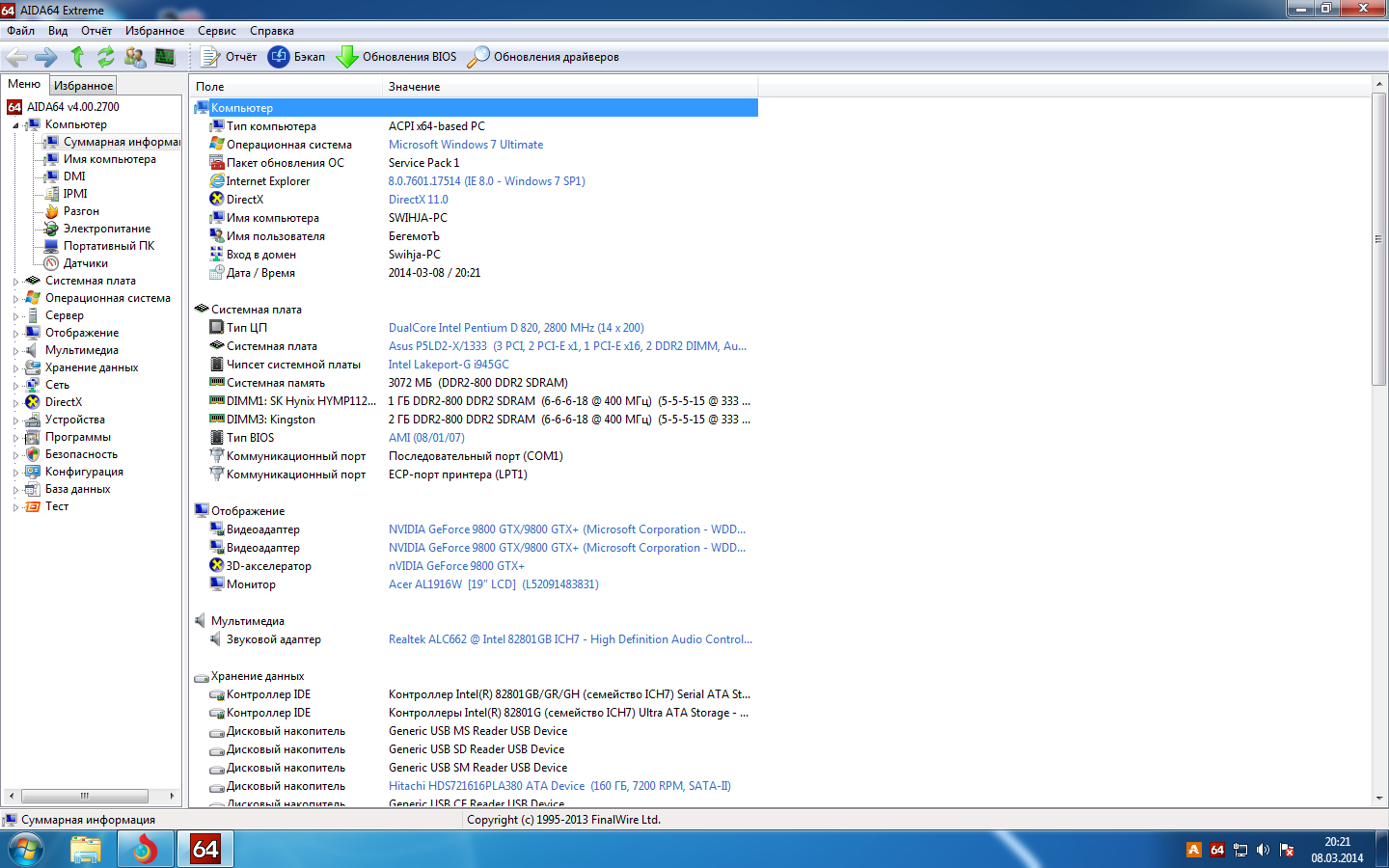The width and height of the screenshot is (1389, 868).
Task: Click the Бэкап backup toolbar button
Action: [297, 57]
